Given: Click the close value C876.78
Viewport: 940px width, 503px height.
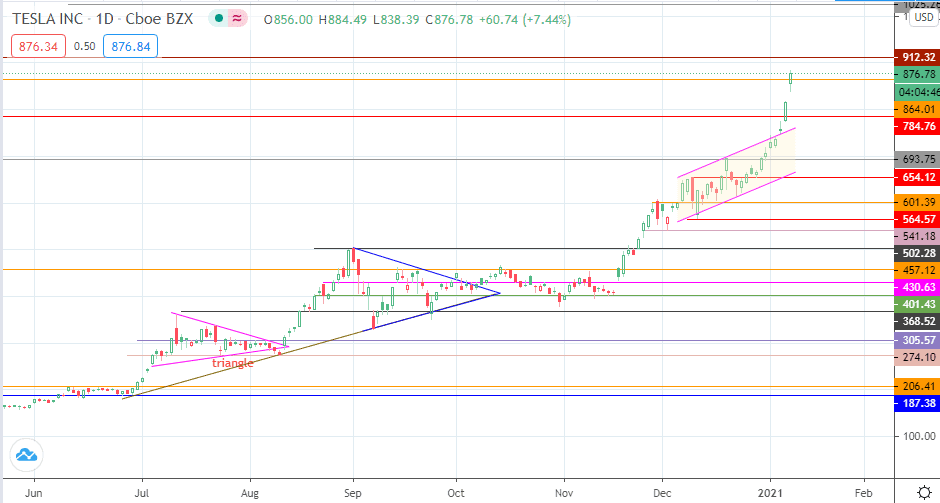Looking at the screenshot, I should click(x=449, y=20).
